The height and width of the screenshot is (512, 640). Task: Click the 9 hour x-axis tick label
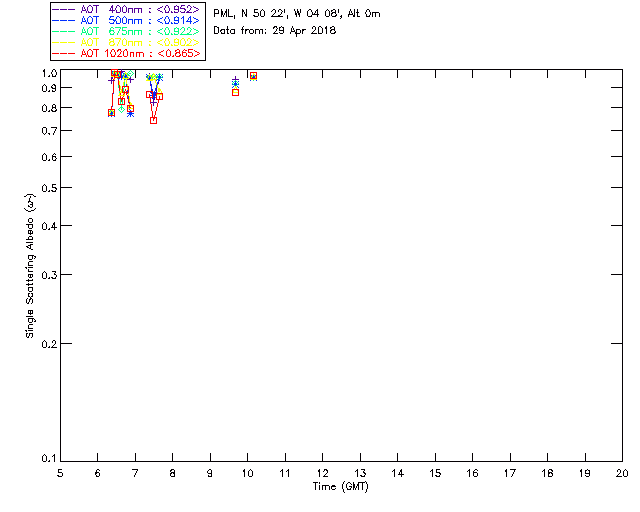(x=210, y=473)
